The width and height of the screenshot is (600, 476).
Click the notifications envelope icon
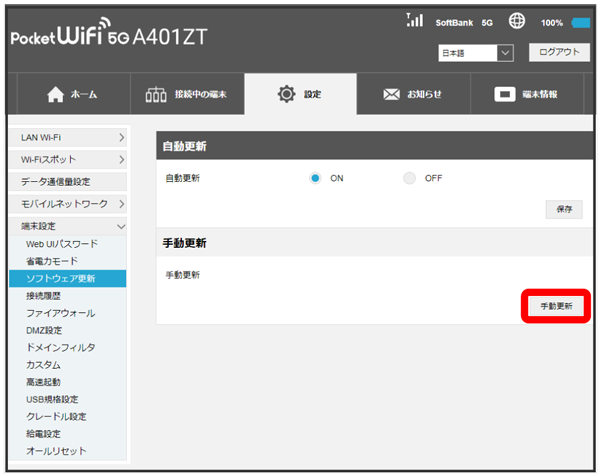[x=393, y=94]
